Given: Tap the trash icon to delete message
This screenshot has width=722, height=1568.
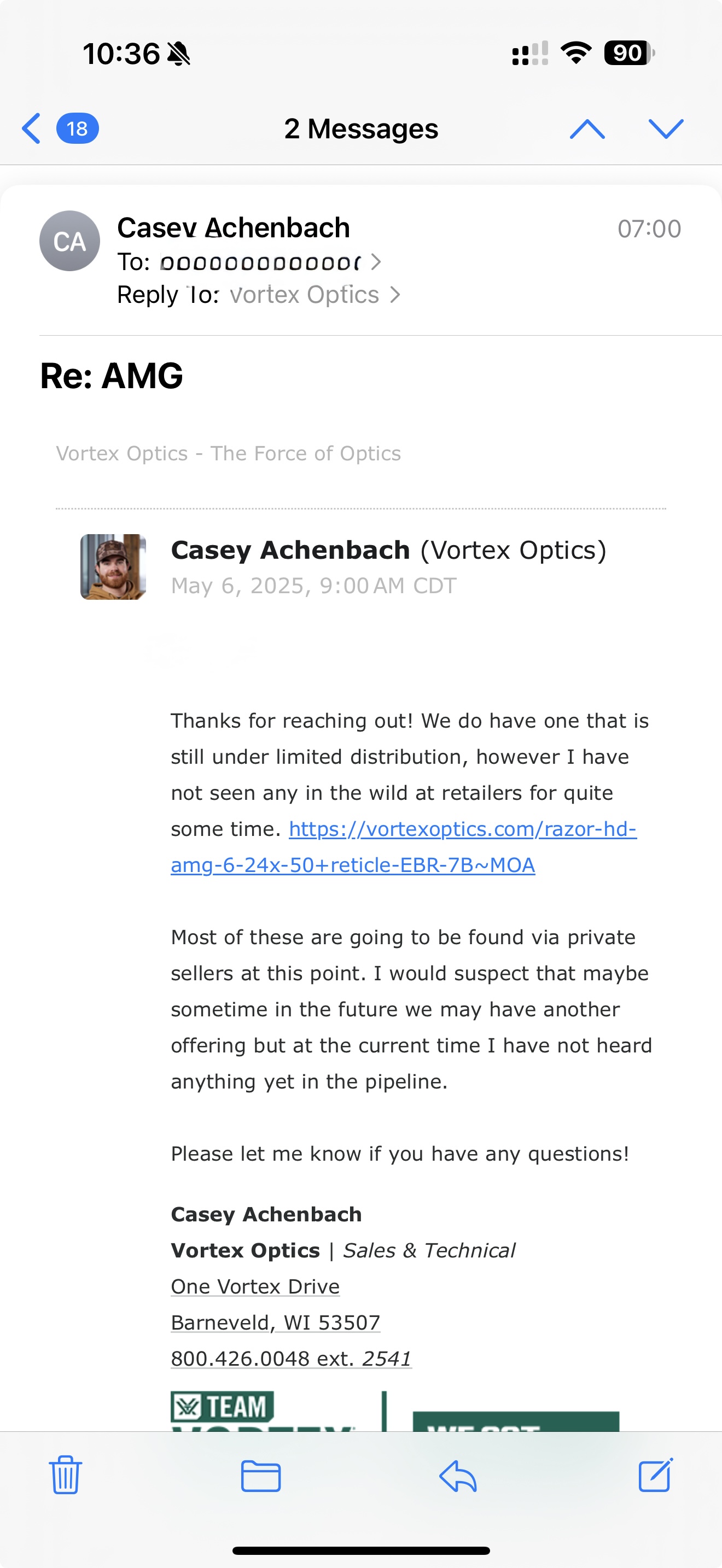Looking at the screenshot, I should (x=65, y=1475).
